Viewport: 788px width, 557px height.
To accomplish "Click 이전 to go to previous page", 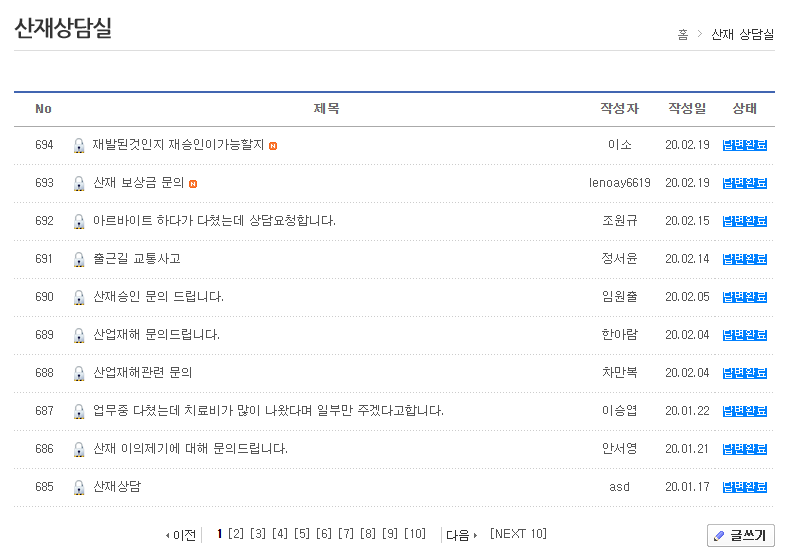I will [x=181, y=535].
